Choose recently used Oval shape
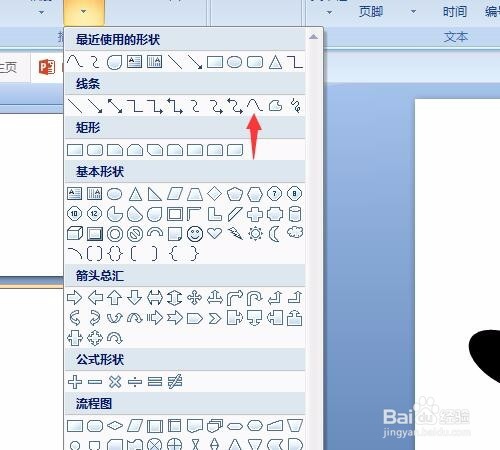This screenshot has height=450, width=500. tap(235, 62)
